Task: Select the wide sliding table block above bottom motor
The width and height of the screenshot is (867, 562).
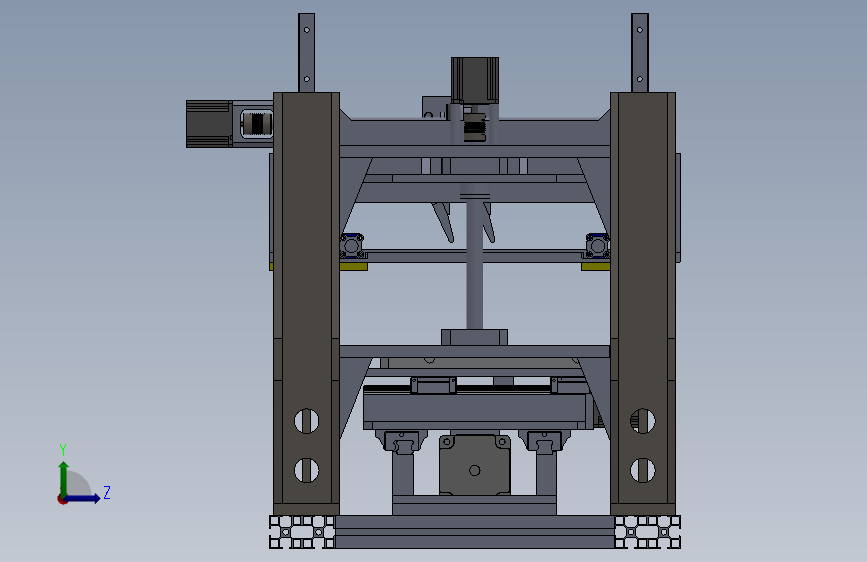Action: point(478,411)
